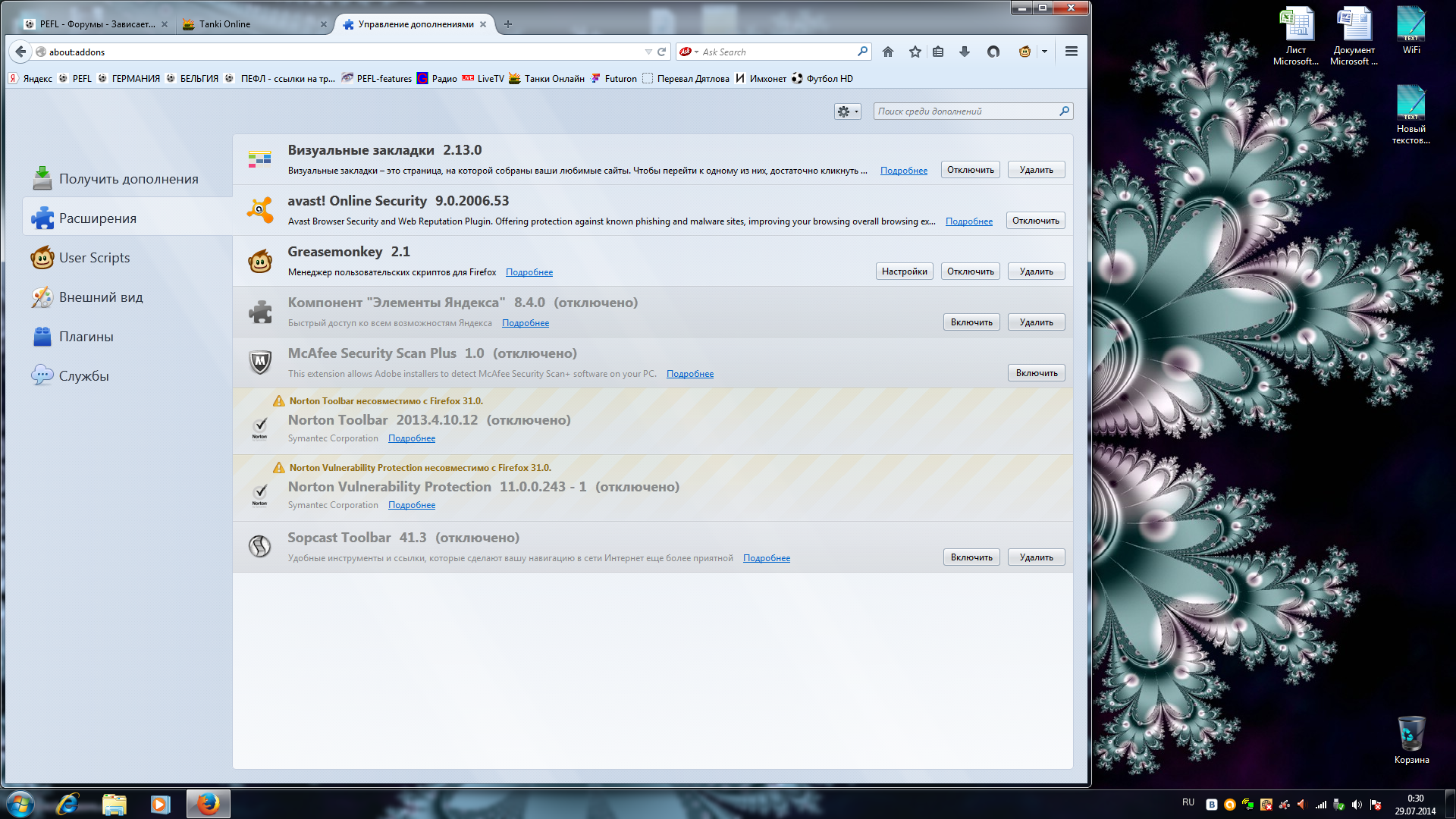The height and width of the screenshot is (819, 1456).
Task: Open Подробнее link for avast! Online Security
Action: tap(969, 221)
